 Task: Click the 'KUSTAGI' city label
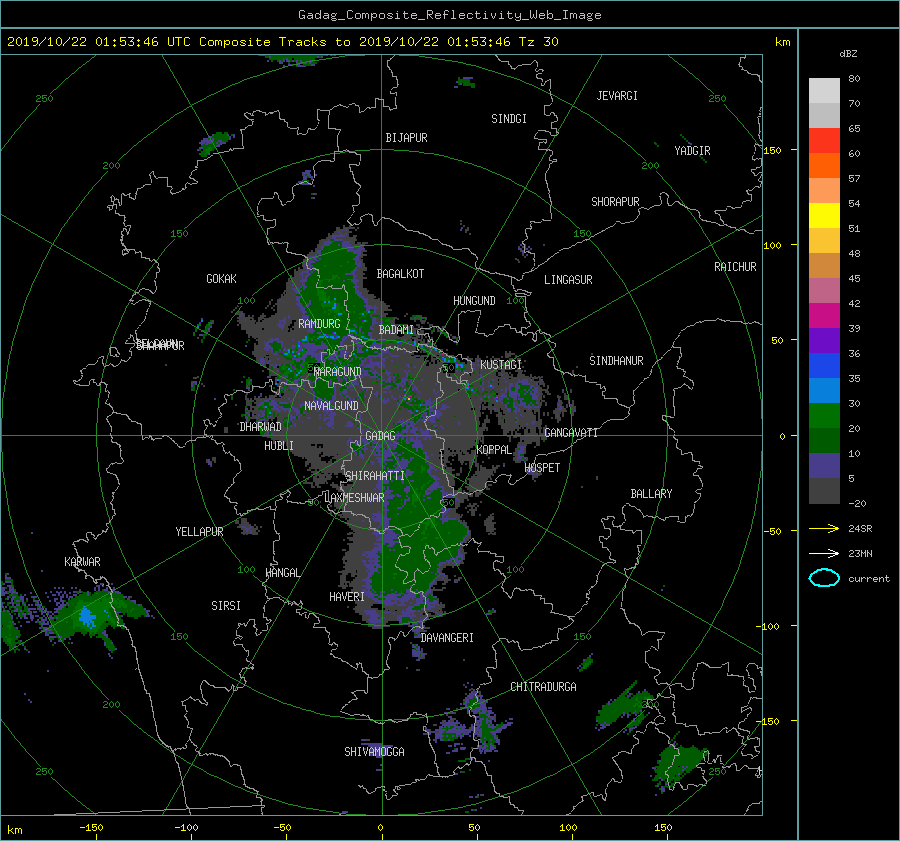tap(501, 365)
